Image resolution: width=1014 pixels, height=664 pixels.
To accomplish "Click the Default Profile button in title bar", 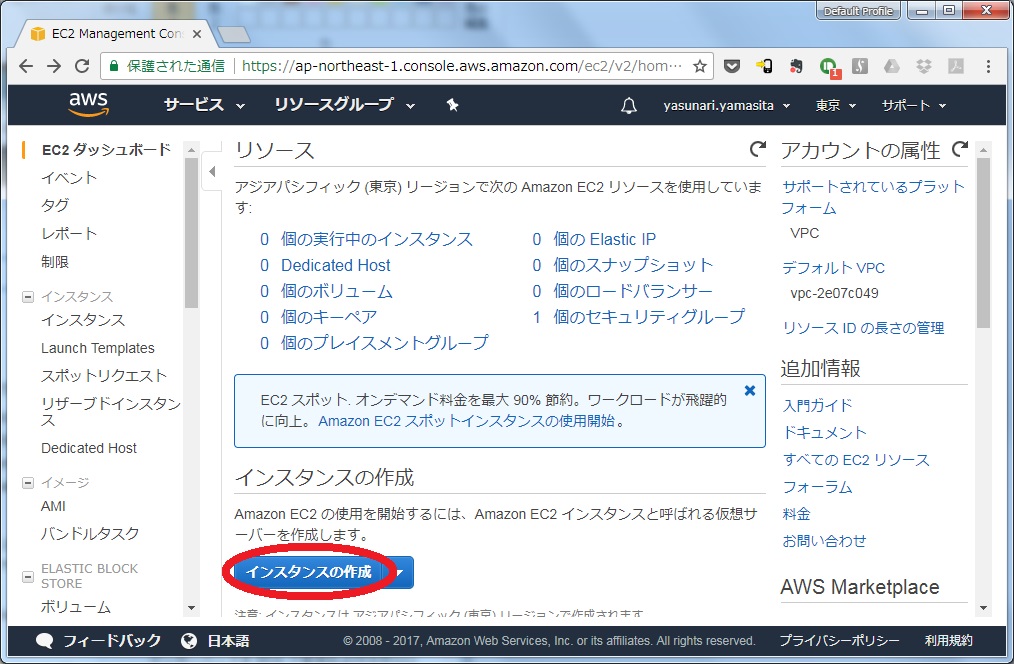I will click(858, 11).
